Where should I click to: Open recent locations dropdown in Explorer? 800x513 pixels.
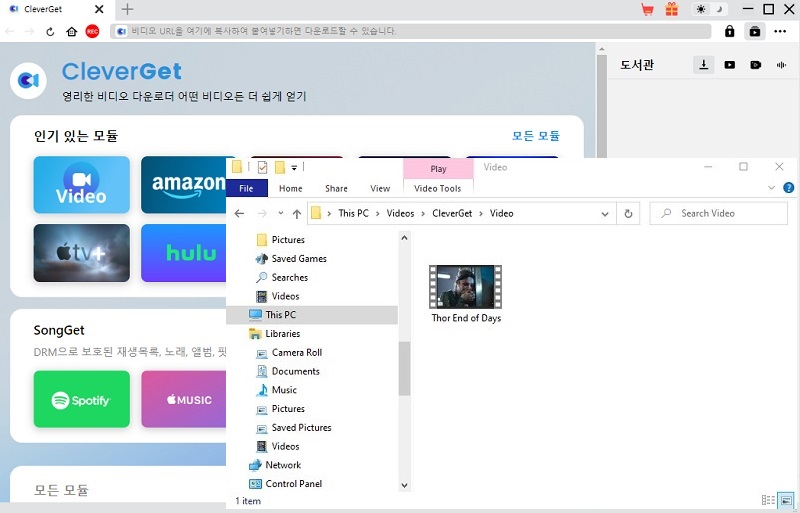[281, 213]
